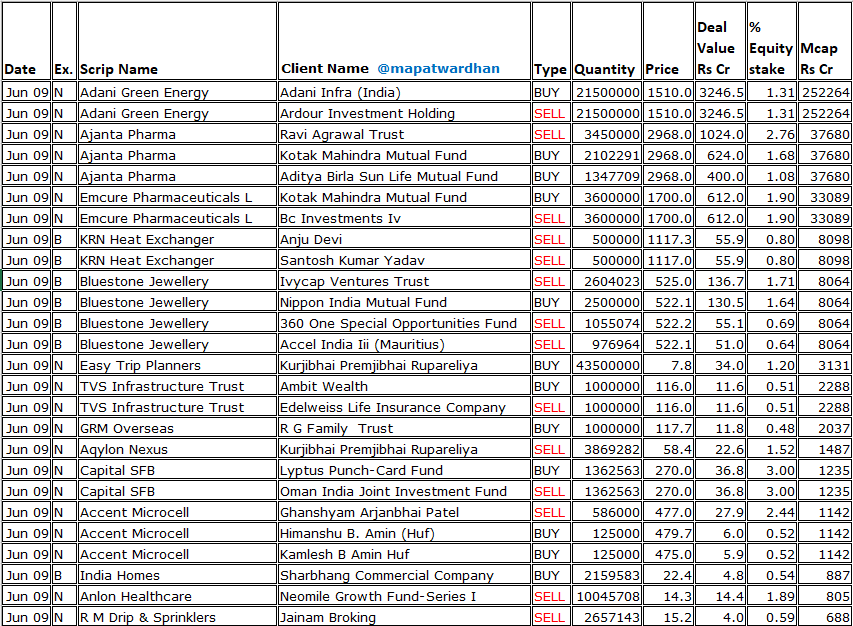The width and height of the screenshot is (853, 626).
Task: Click the Easy Trip Planners scrip cell
Action: coord(177,365)
